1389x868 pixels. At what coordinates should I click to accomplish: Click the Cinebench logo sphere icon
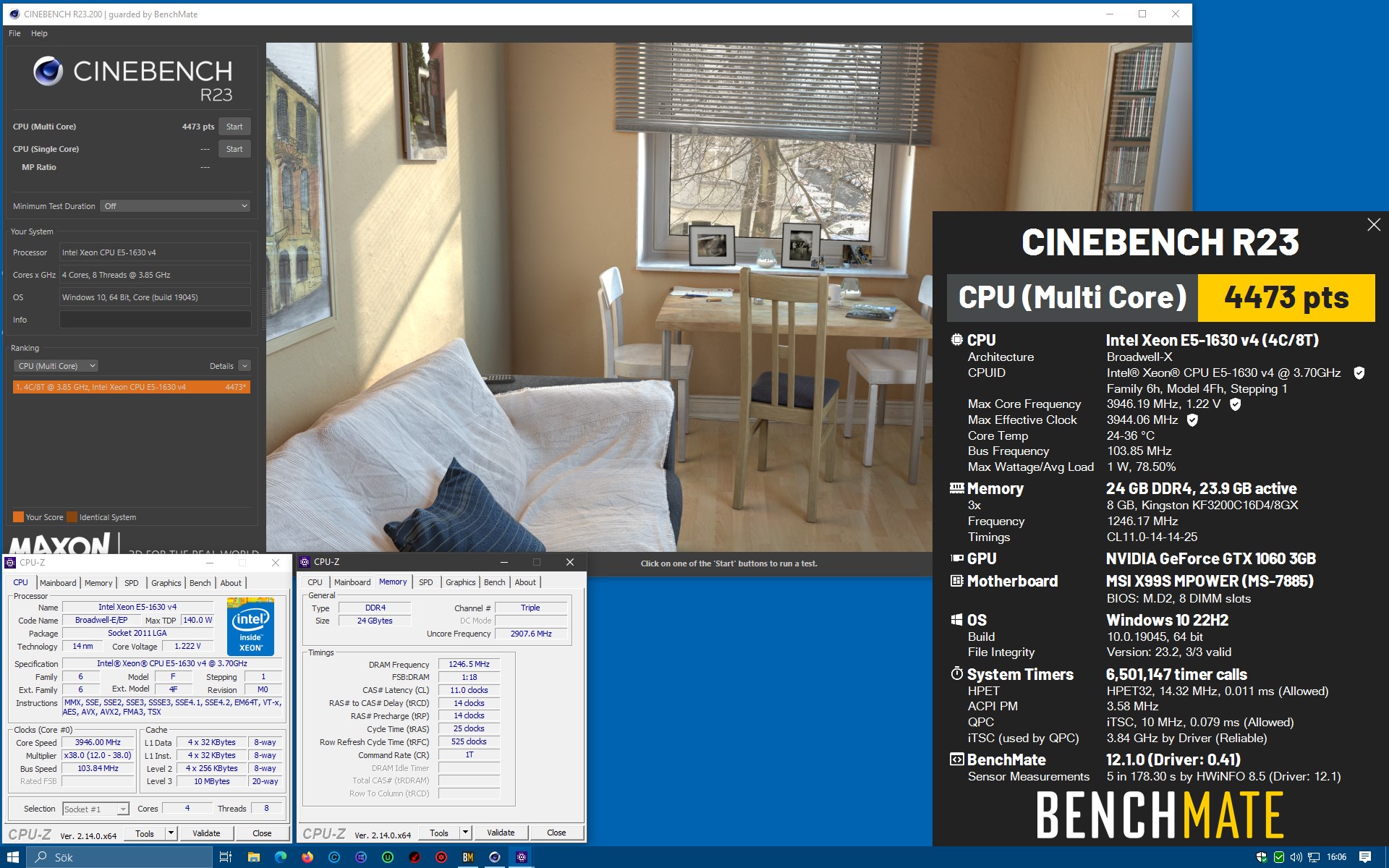pos(48,71)
